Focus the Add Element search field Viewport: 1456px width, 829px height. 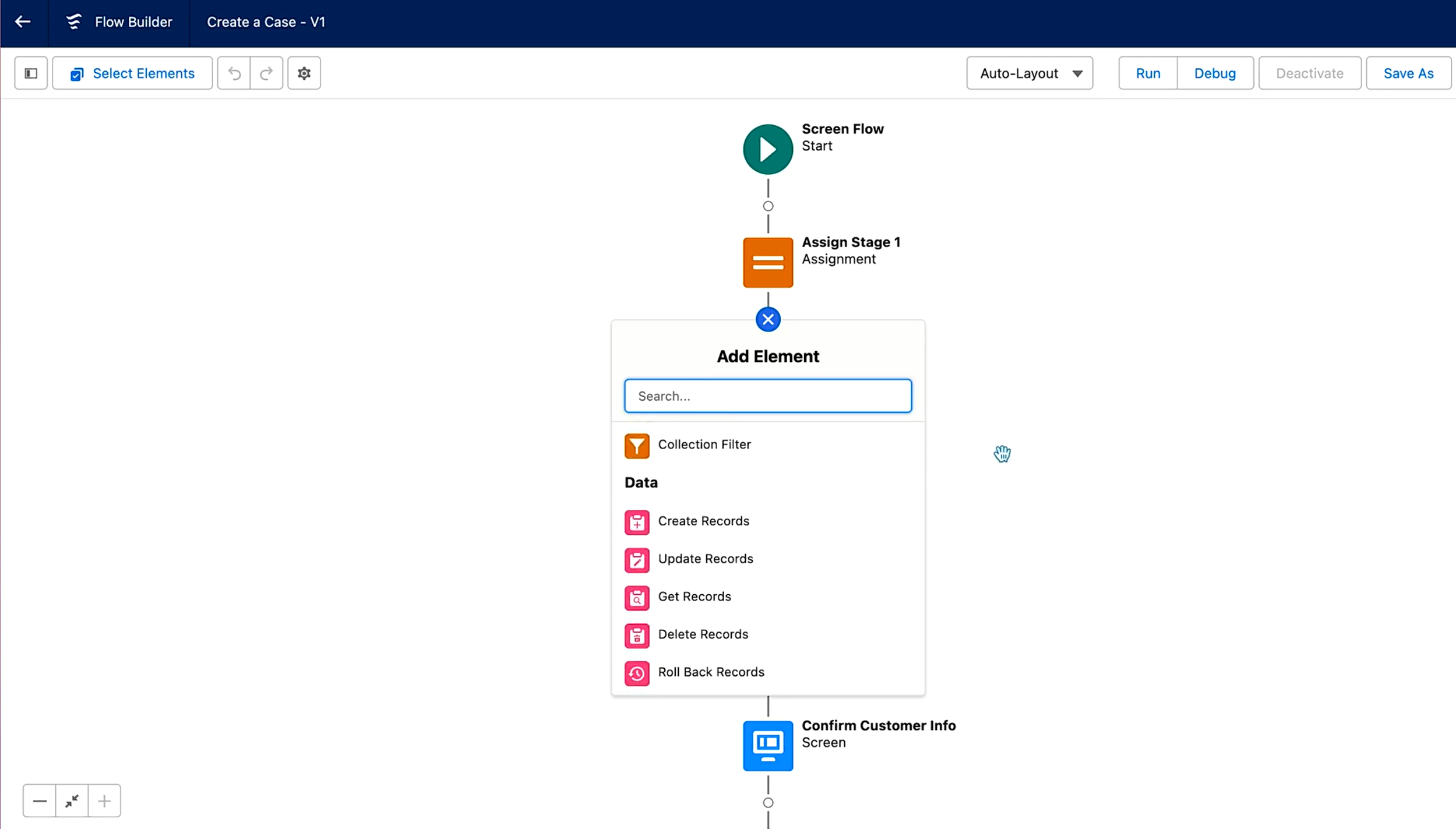pos(768,396)
